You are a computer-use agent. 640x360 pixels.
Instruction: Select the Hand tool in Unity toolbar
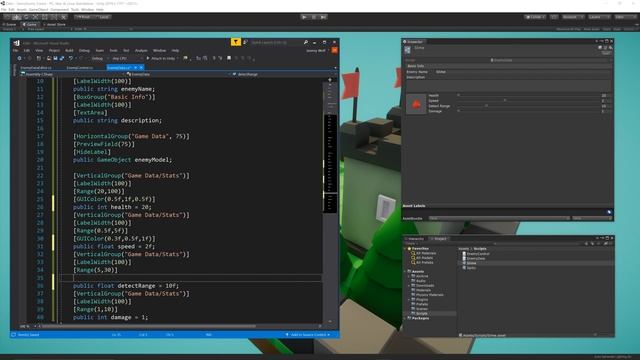[x=7, y=17]
